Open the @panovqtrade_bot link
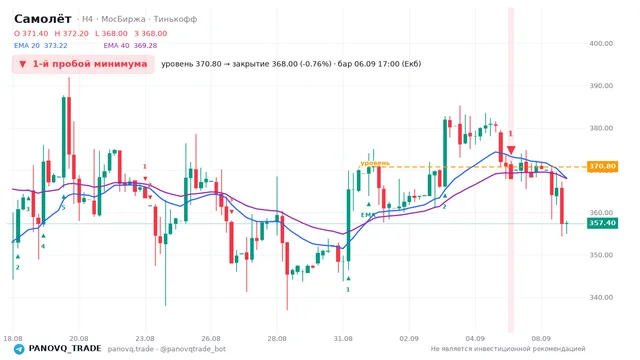Screen dimensions: 640x360 pos(193,349)
